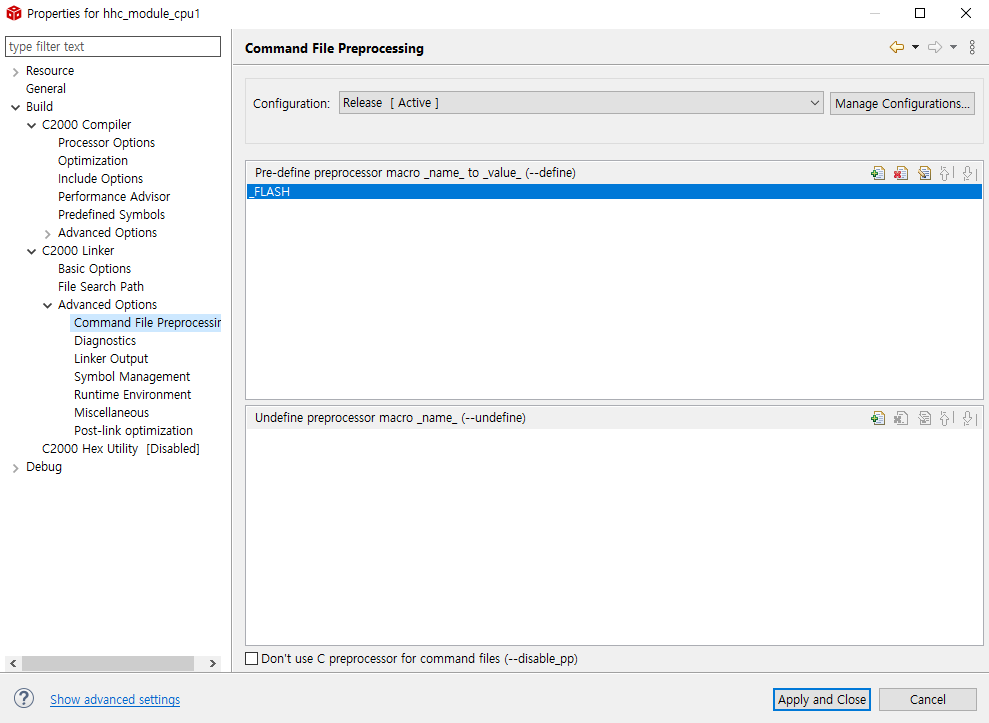This screenshot has height=723, width=989.
Task: Expand compiler Advanced Options node
Action: click(x=48, y=233)
